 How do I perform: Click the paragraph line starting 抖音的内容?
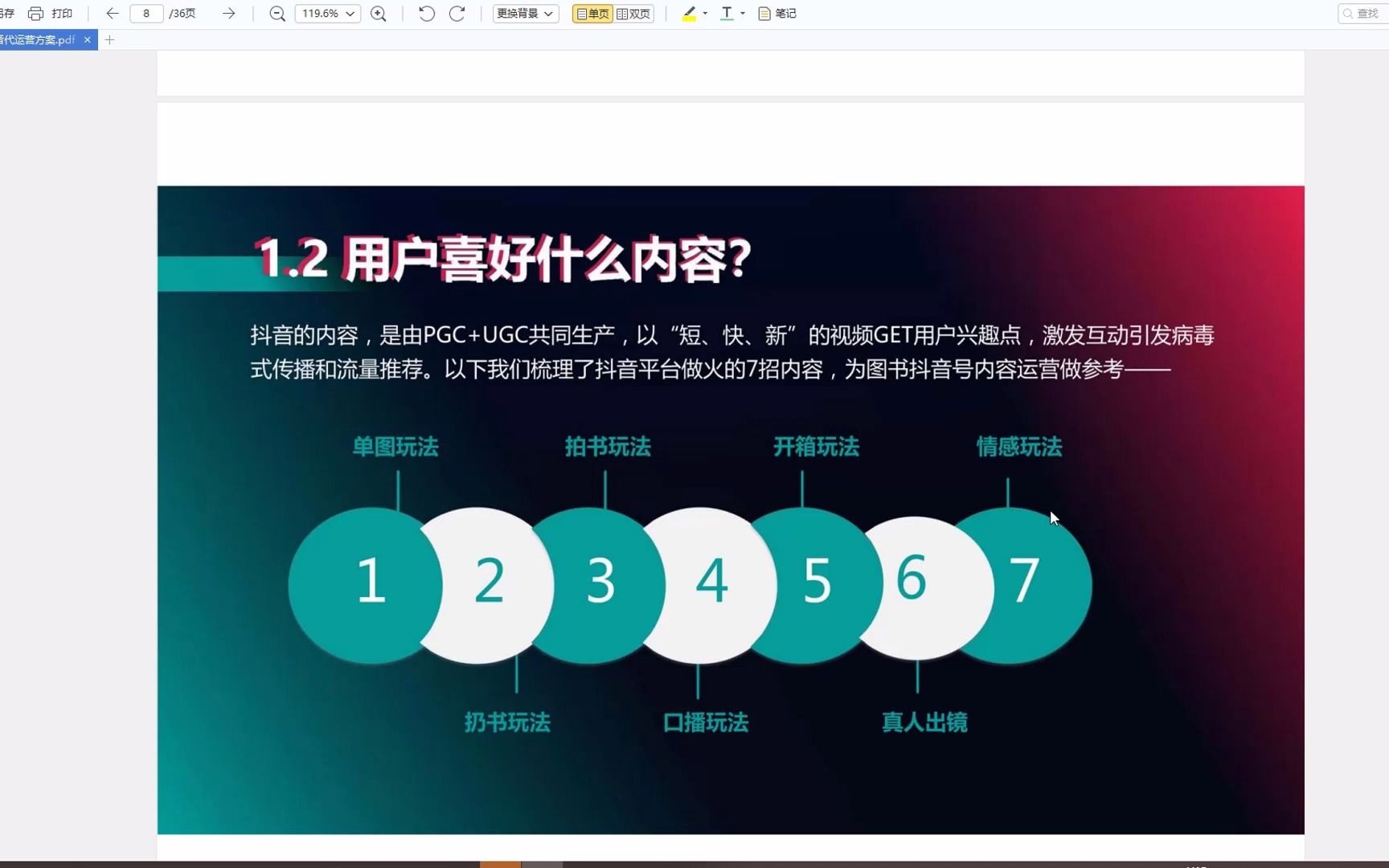point(732,335)
